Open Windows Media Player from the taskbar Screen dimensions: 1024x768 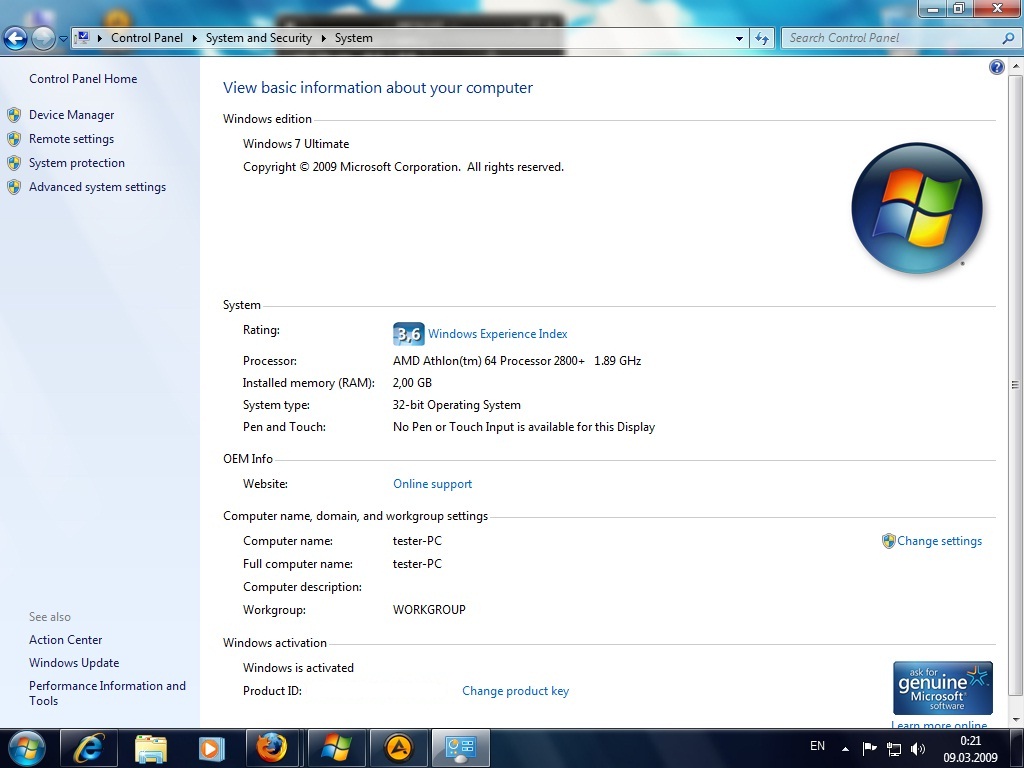tap(211, 748)
